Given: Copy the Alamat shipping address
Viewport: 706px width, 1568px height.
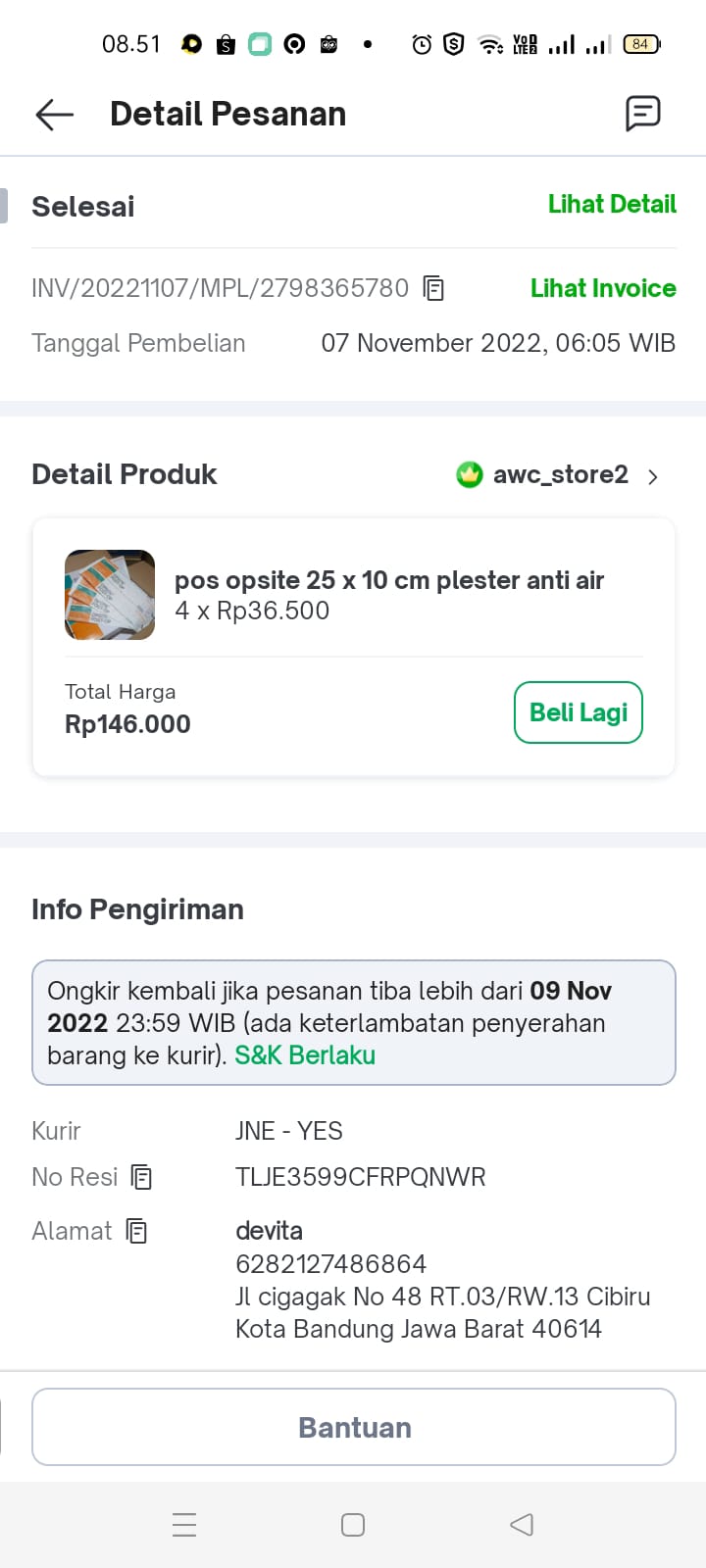Looking at the screenshot, I should point(137,1231).
